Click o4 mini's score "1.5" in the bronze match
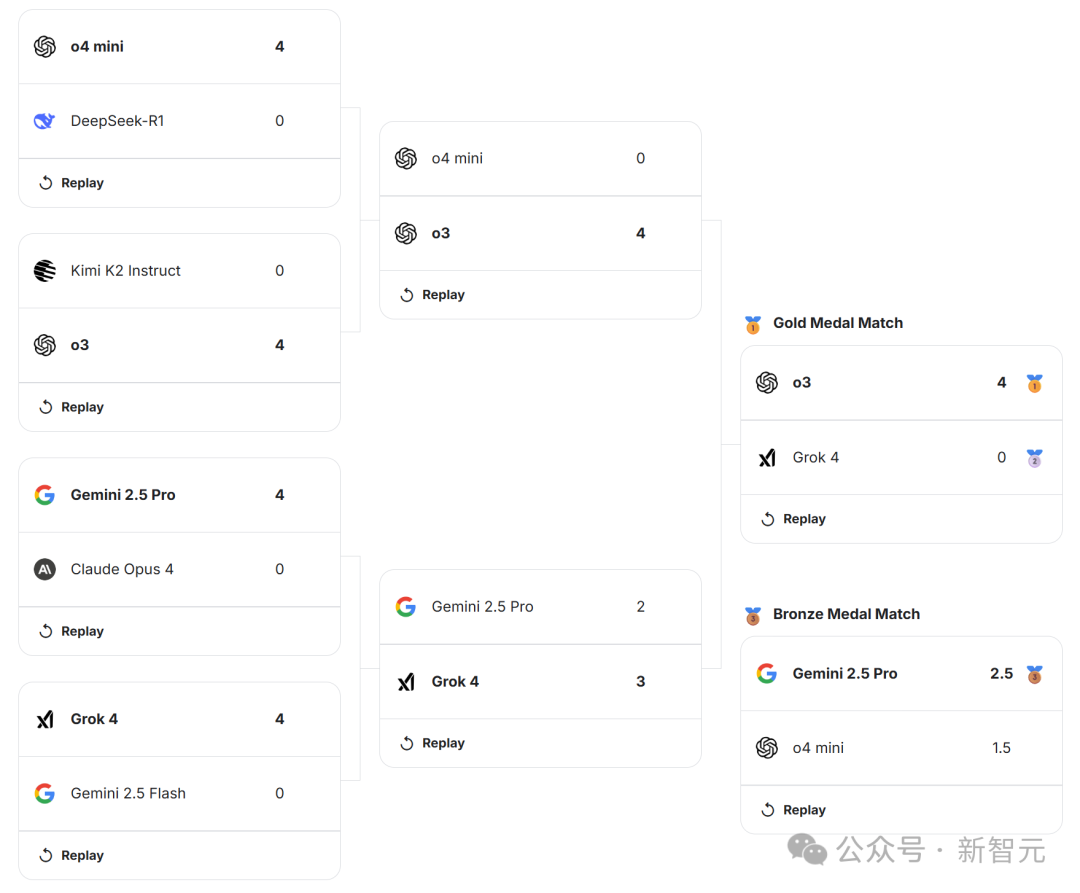This screenshot has height=893, width=1080. [1001, 748]
